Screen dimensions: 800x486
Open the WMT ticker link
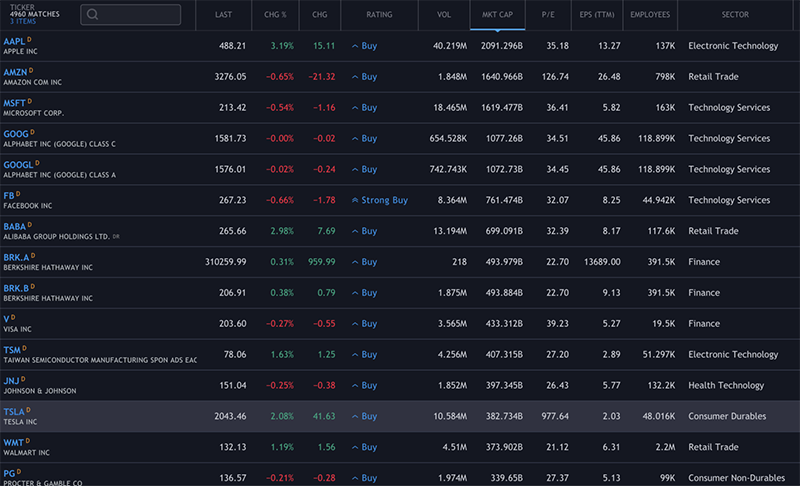click(x=13, y=443)
